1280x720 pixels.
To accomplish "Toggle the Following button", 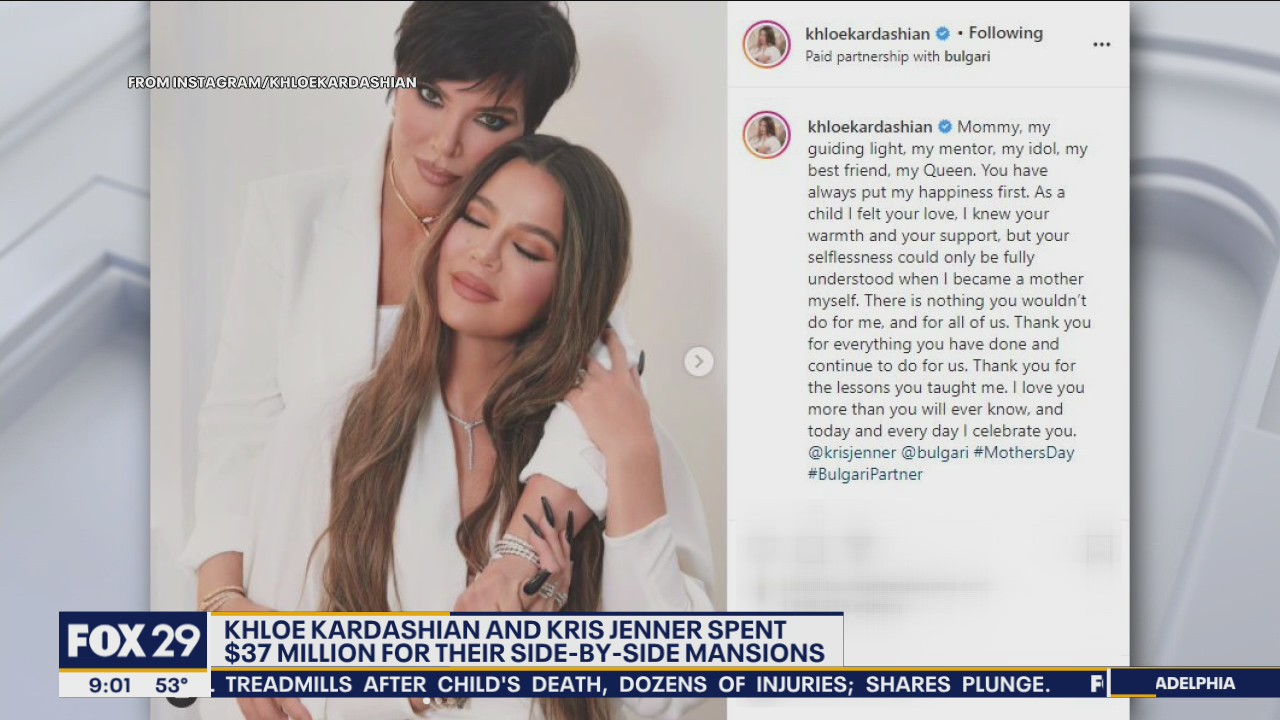I will pos(1006,33).
